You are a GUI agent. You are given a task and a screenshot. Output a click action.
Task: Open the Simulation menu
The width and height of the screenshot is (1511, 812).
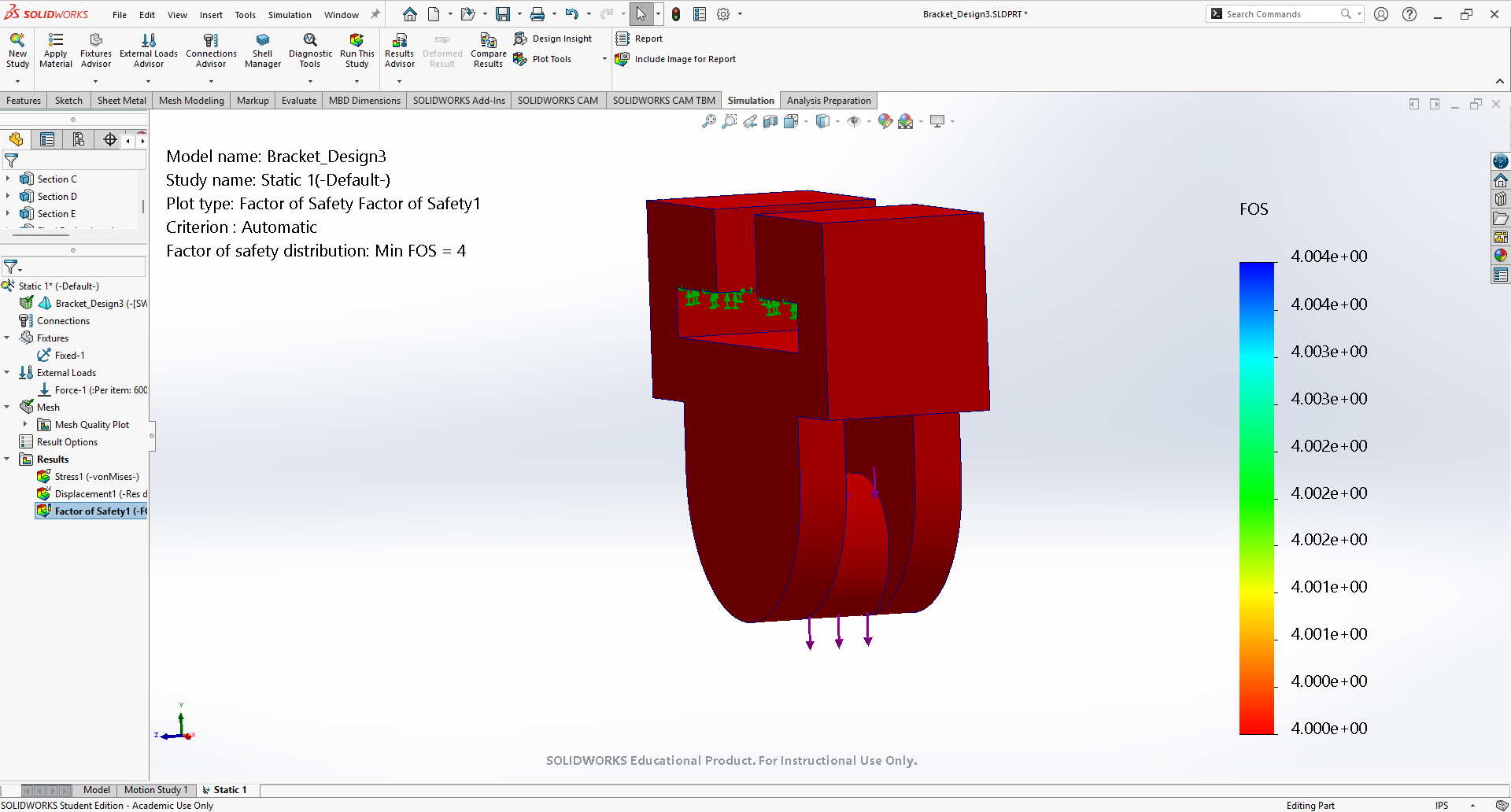(x=290, y=15)
